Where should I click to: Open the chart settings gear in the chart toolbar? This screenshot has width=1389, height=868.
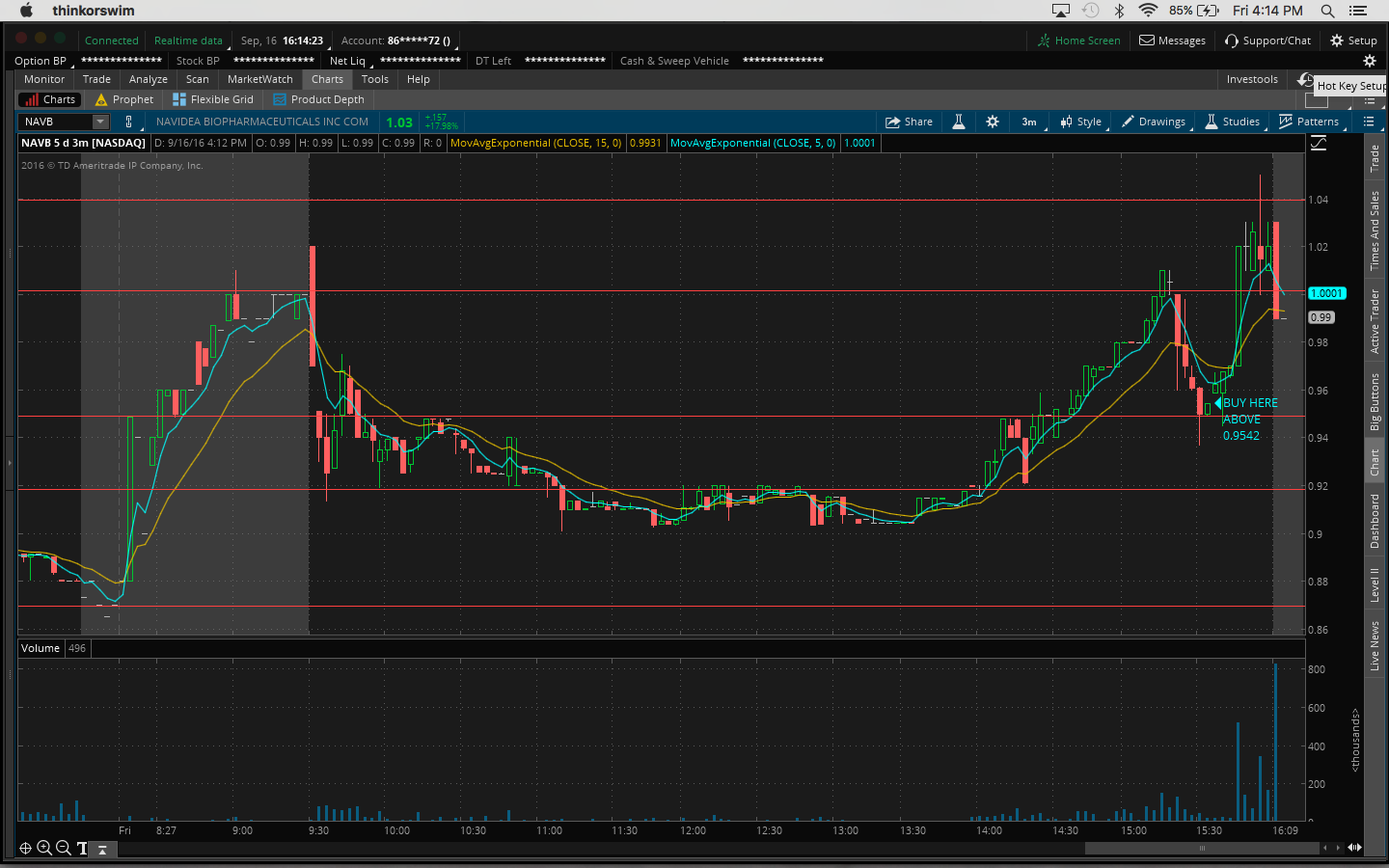(x=993, y=122)
